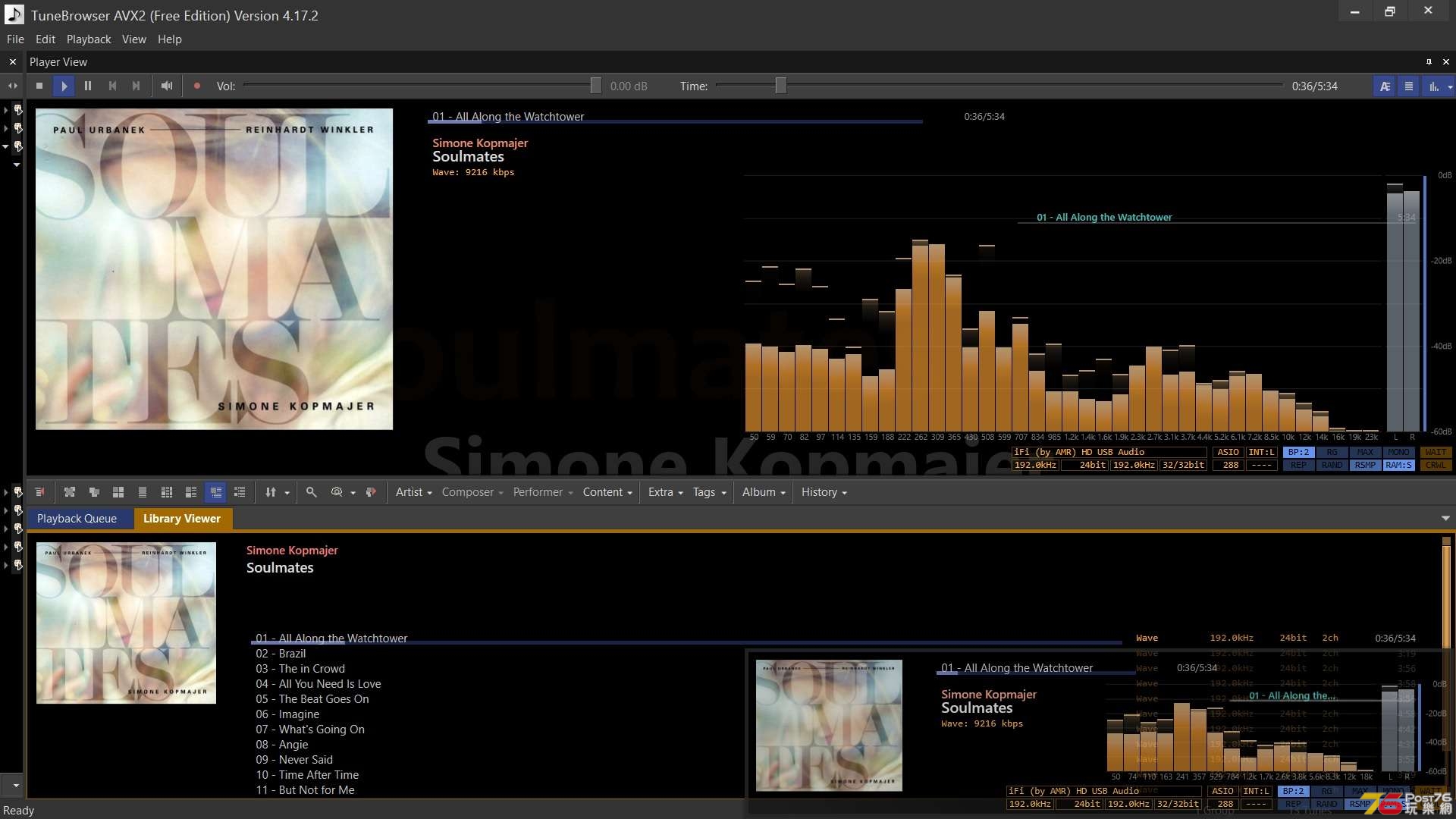Toggle the RAND random indicator
This screenshot has height=819, width=1456.
coord(1332,465)
